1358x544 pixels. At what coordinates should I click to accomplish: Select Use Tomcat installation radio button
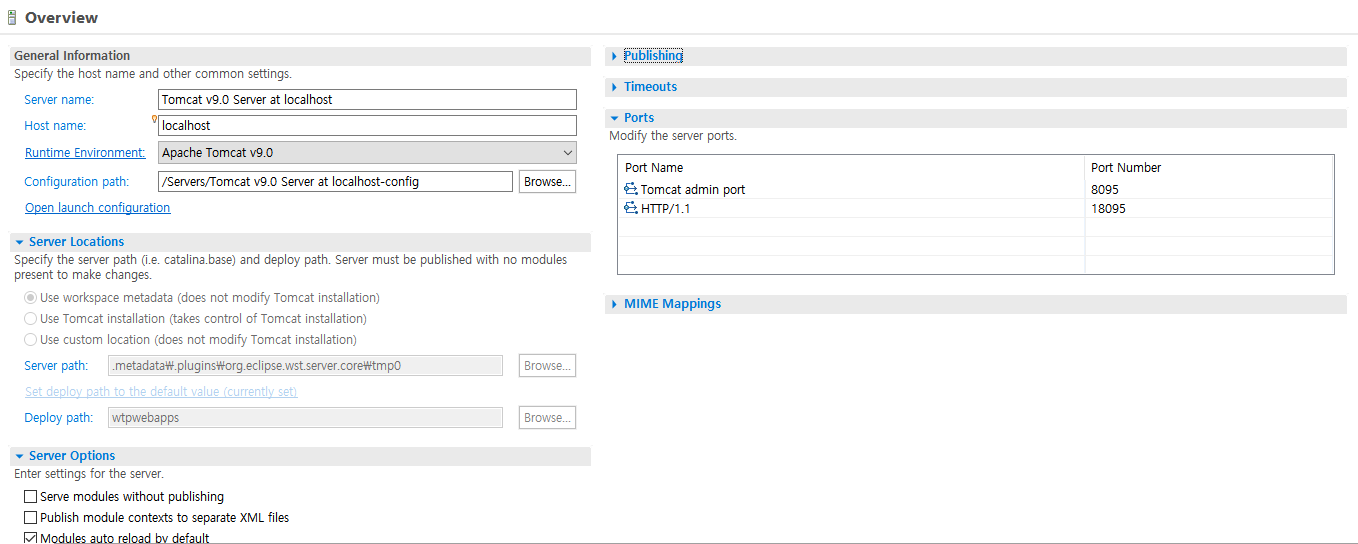[31, 319]
